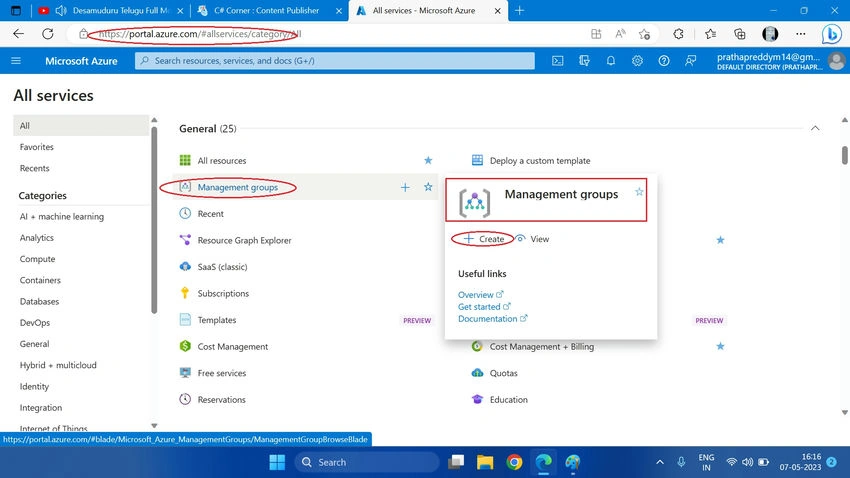This screenshot has width=850, height=478.
Task: Click Create in Management groups popup
Action: [x=484, y=238]
